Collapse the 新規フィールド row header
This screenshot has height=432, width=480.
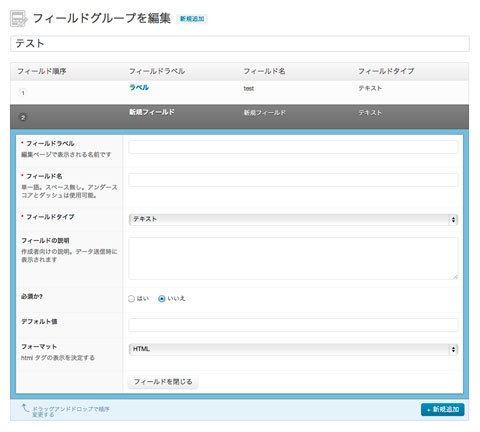point(239,117)
